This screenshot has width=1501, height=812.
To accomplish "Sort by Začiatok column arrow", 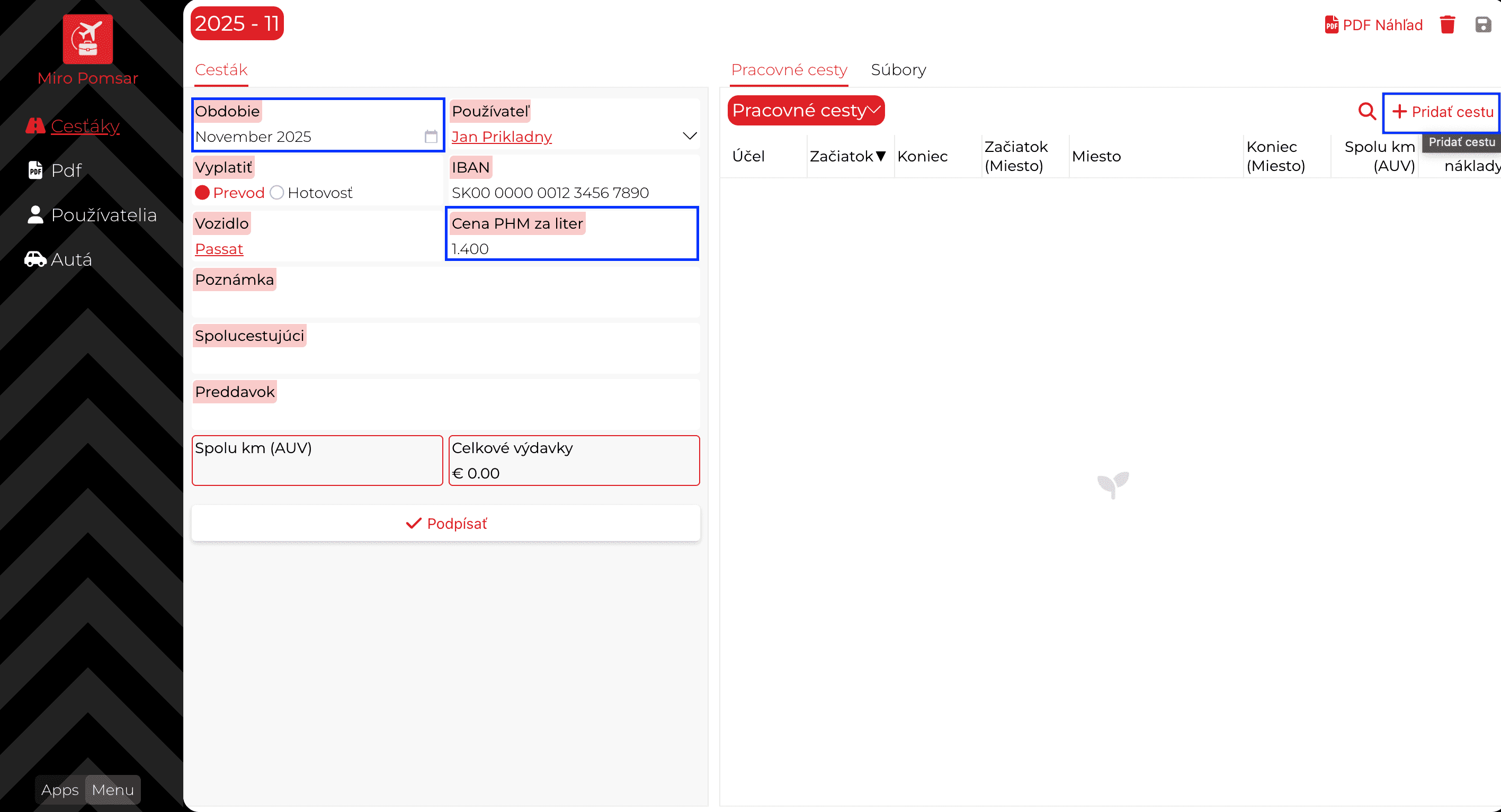I will [x=880, y=156].
